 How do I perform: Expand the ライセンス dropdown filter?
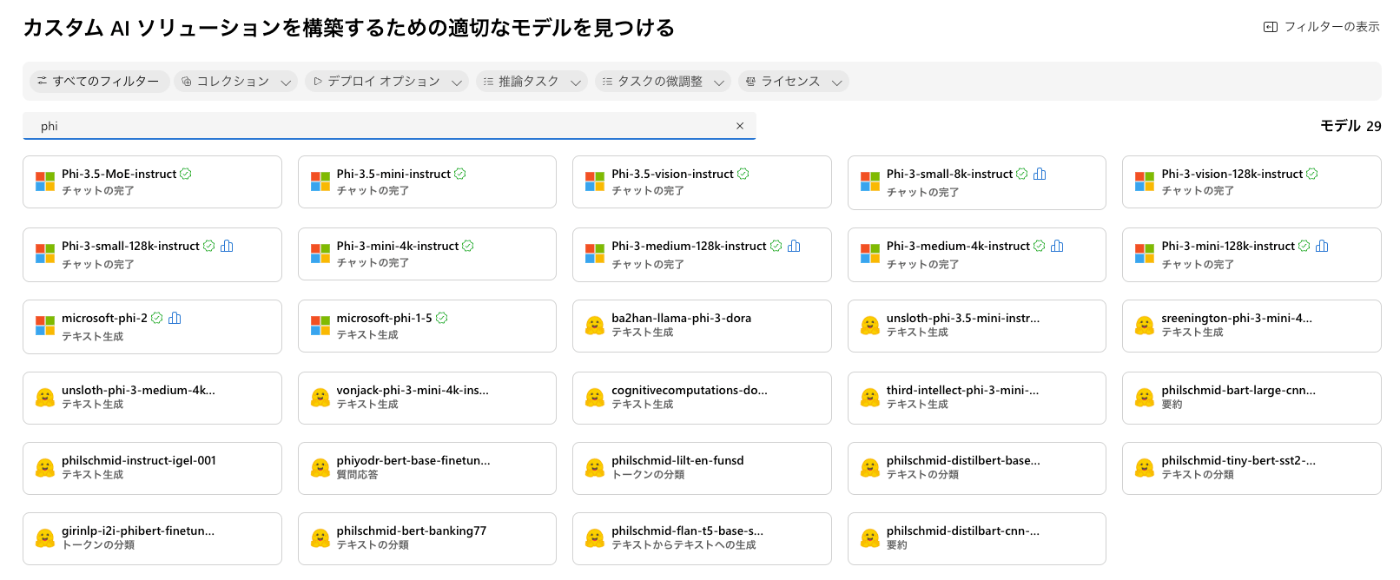794,81
